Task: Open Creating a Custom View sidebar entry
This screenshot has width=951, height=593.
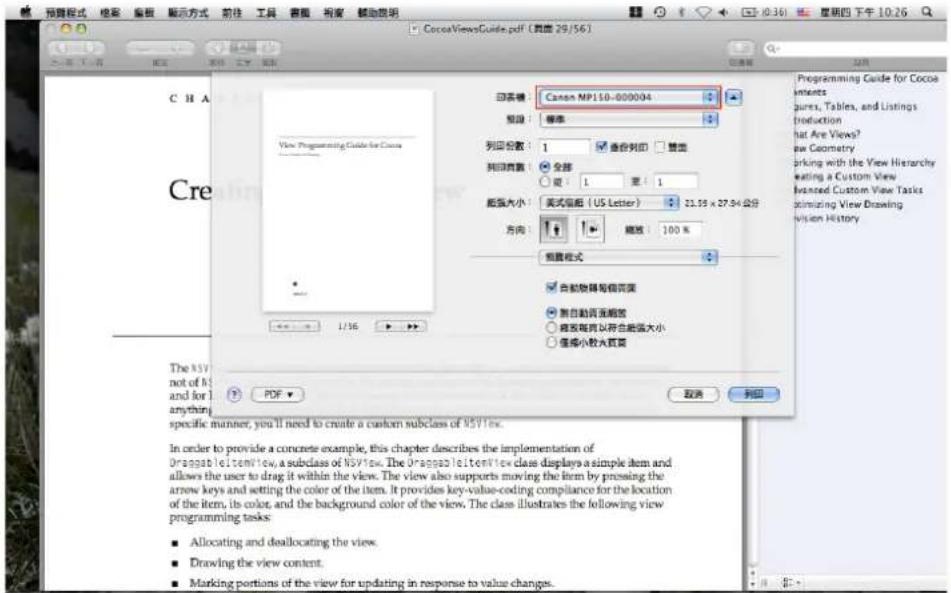Action: 845,176
